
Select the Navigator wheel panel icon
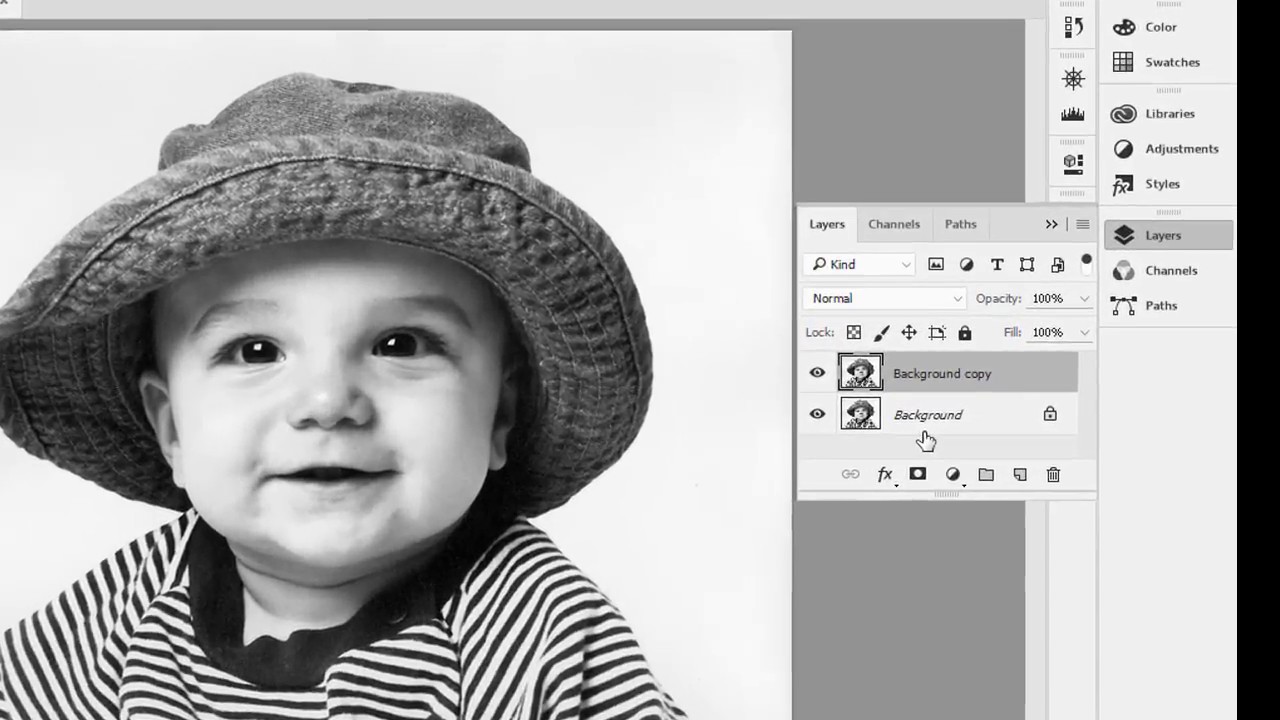[x=1073, y=79]
